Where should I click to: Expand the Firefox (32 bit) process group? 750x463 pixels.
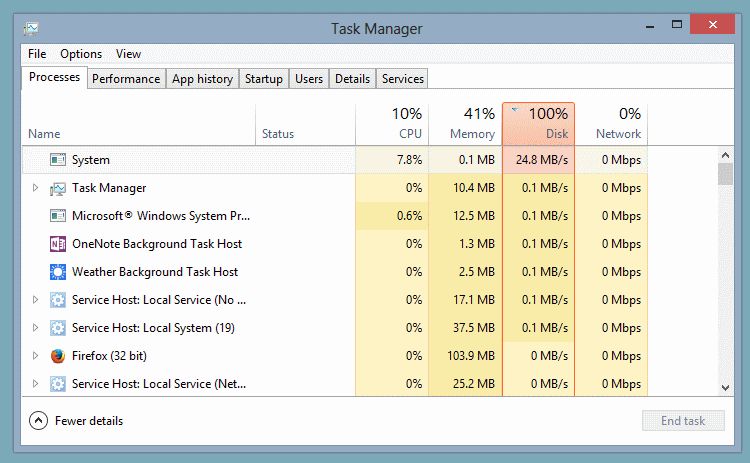pos(35,356)
